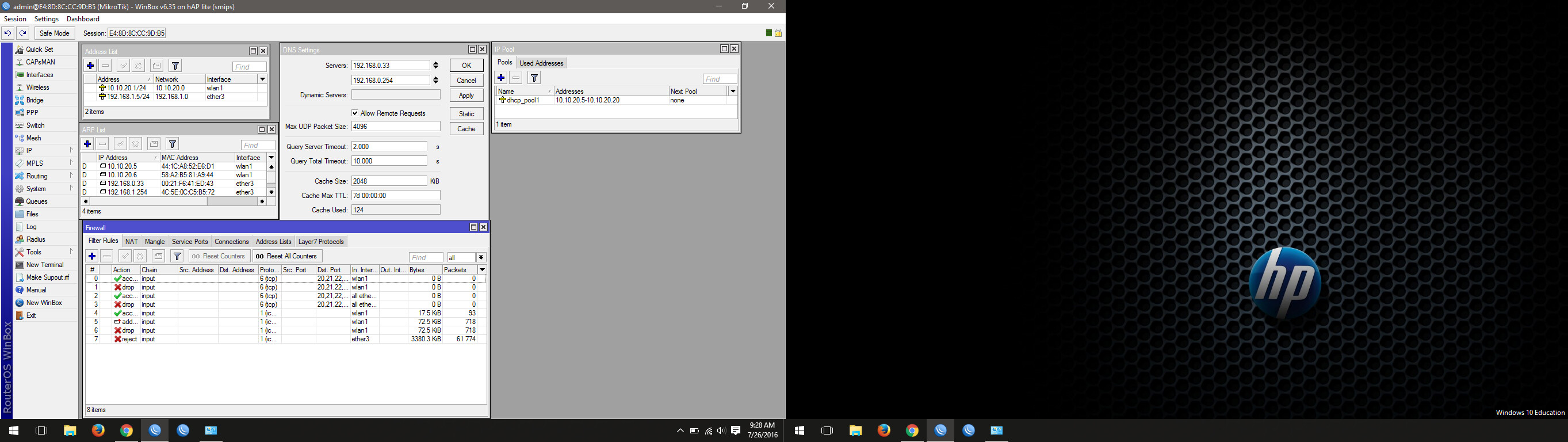Click the ARP List horizontal scrollbar
Screen dimensions: 1568x442
[174, 201]
